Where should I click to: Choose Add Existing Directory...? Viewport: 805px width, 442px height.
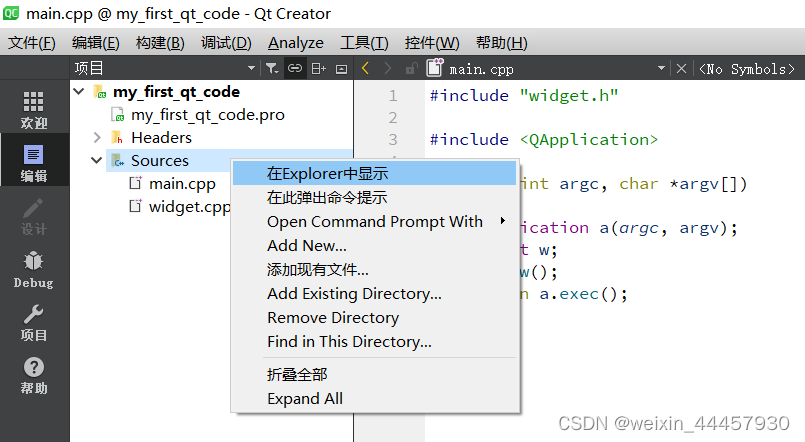[374, 294]
